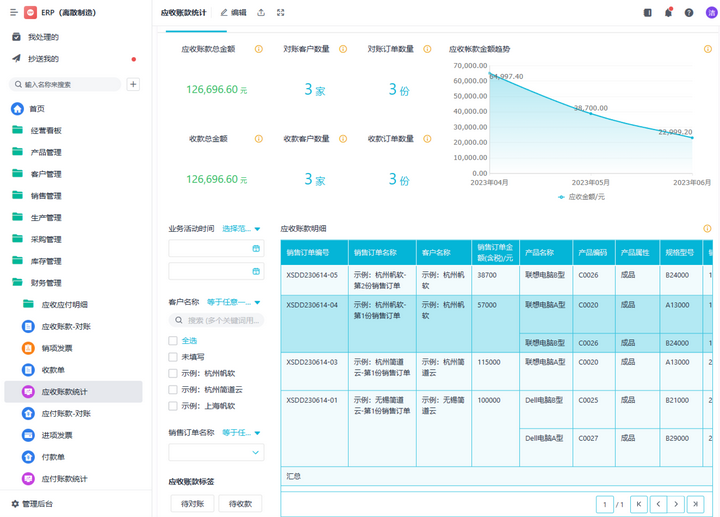Image resolution: width=720 pixels, height=517 pixels.
Task: Open the 首页 home icon item
Action: click(17, 109)
